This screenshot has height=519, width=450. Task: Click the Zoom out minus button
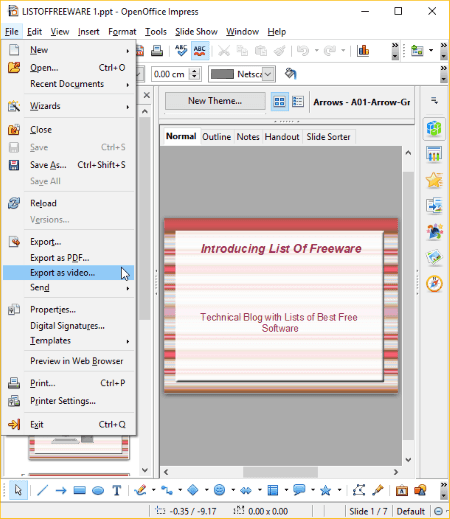click(x=439, y=511)
